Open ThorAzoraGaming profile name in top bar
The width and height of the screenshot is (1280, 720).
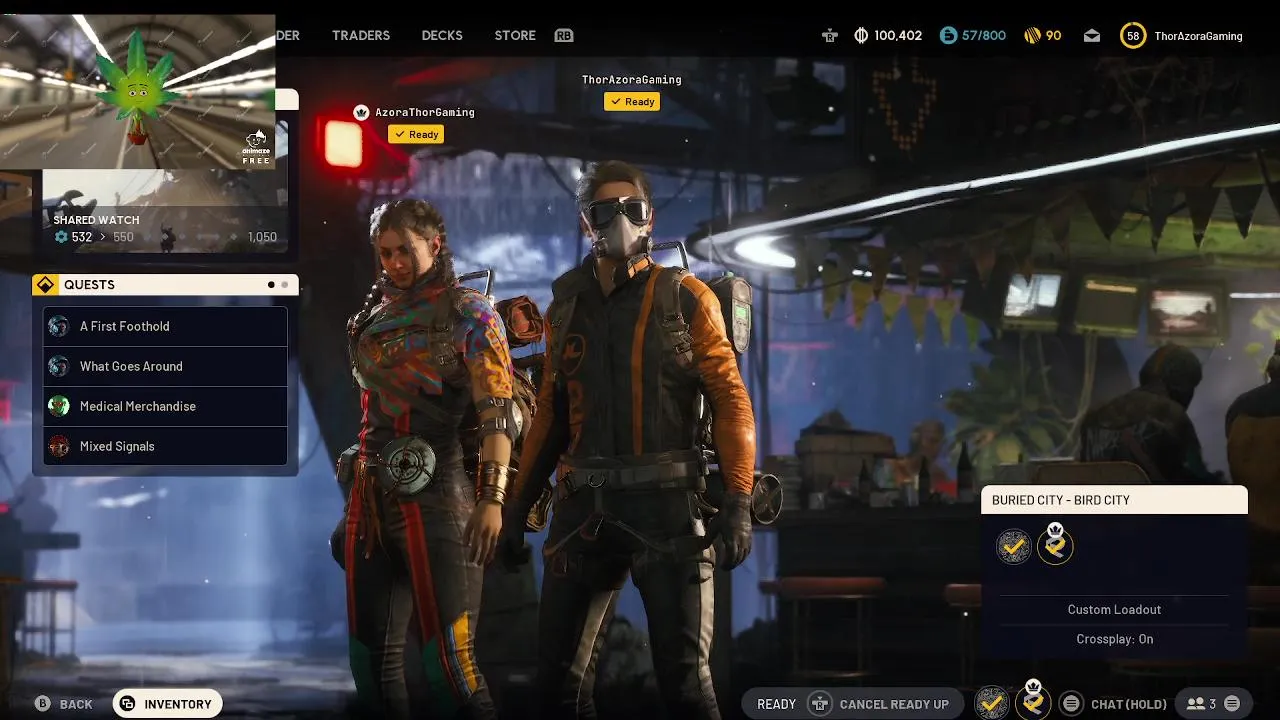(1198, 36)
